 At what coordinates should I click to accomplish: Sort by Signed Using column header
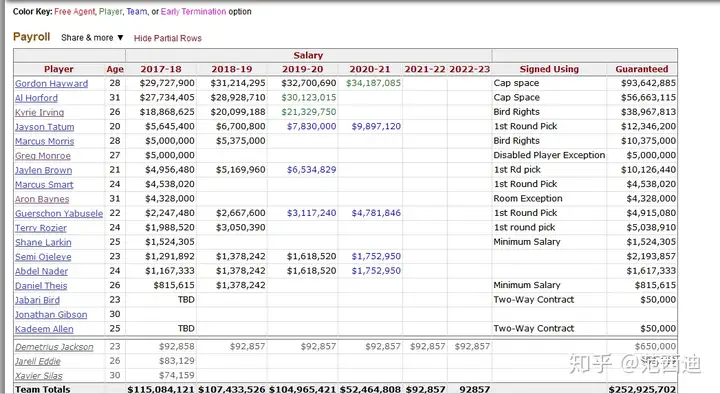pyautogui.click(x=549, y=69)
